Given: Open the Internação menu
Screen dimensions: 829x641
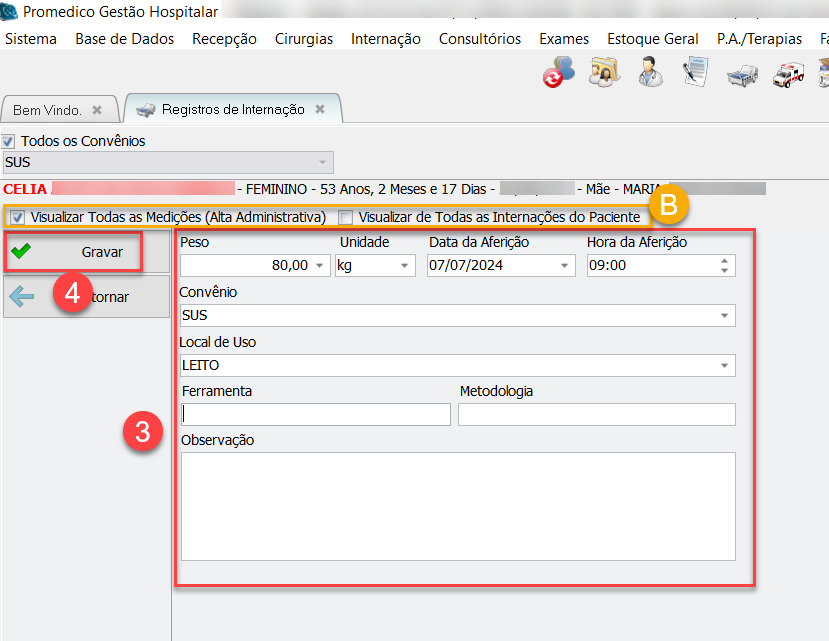Looking at the screenshot, I should point(385,39).
